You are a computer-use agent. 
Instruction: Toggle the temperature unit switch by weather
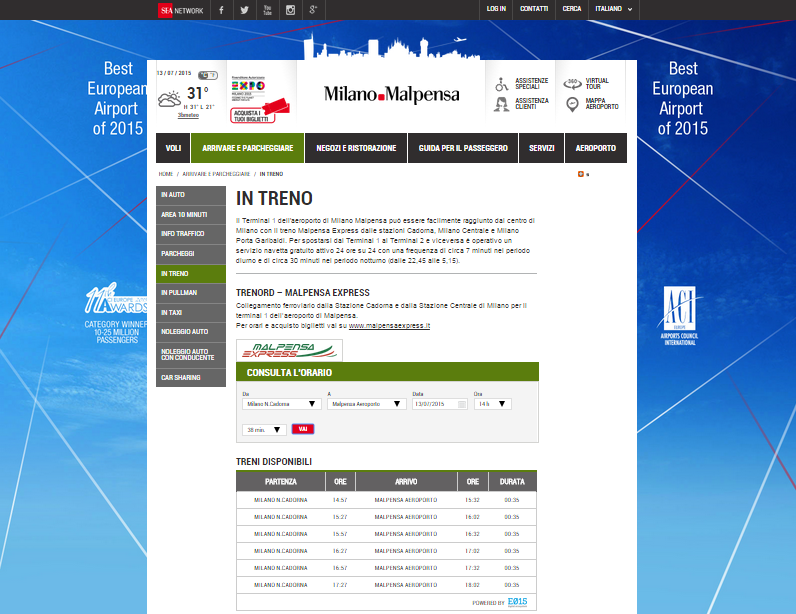click(208, 75)
